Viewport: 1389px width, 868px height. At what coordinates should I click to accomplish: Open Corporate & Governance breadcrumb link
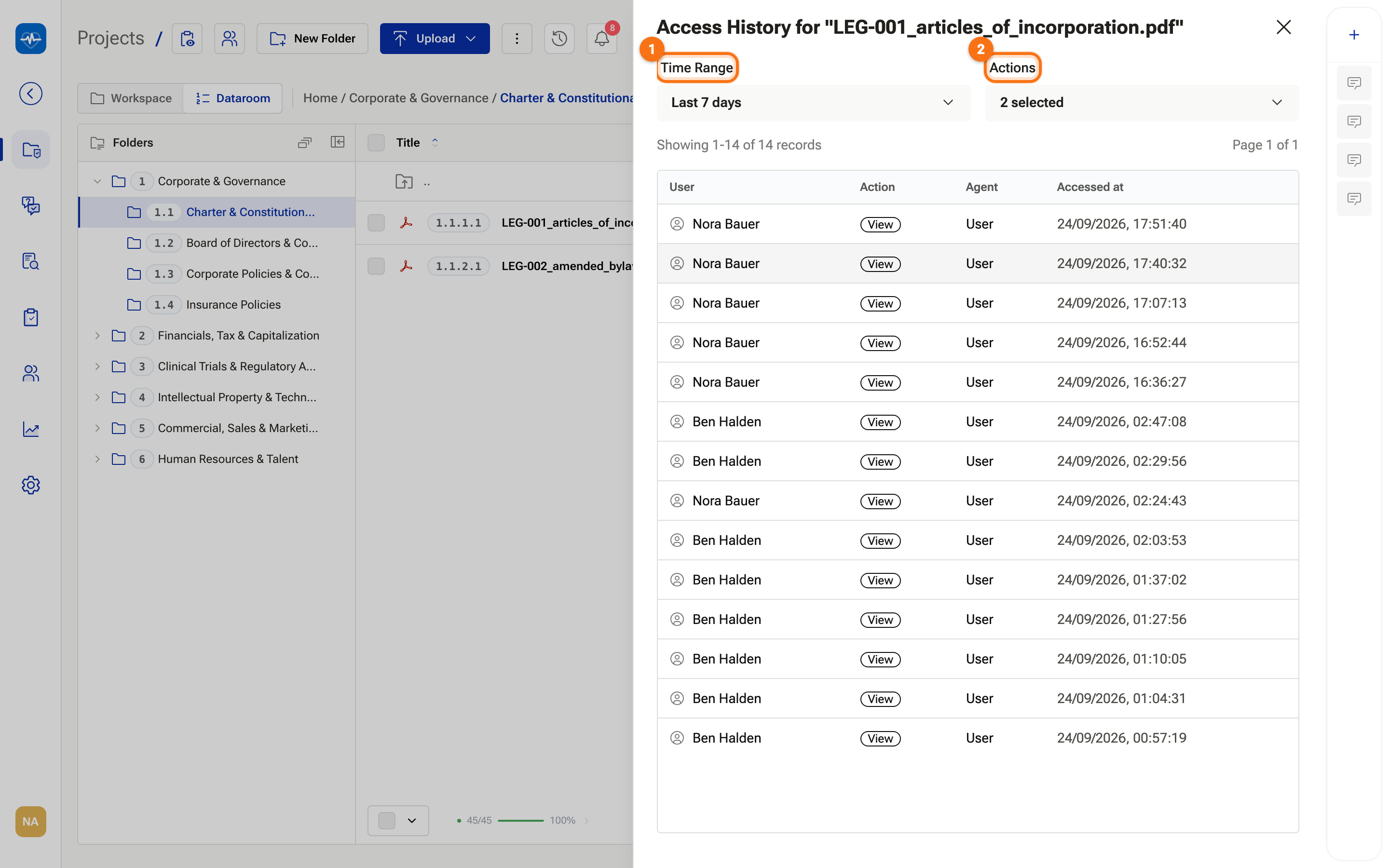[419, 98]
